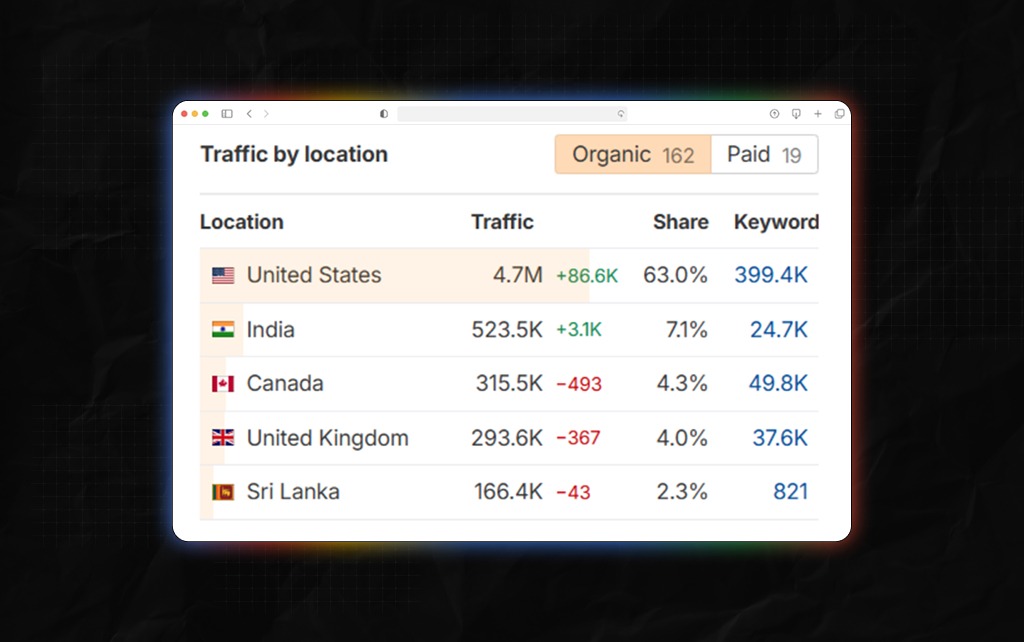Click the Share column header
The width and height of the screenshot is (1024, 642).
click(680, 222)
